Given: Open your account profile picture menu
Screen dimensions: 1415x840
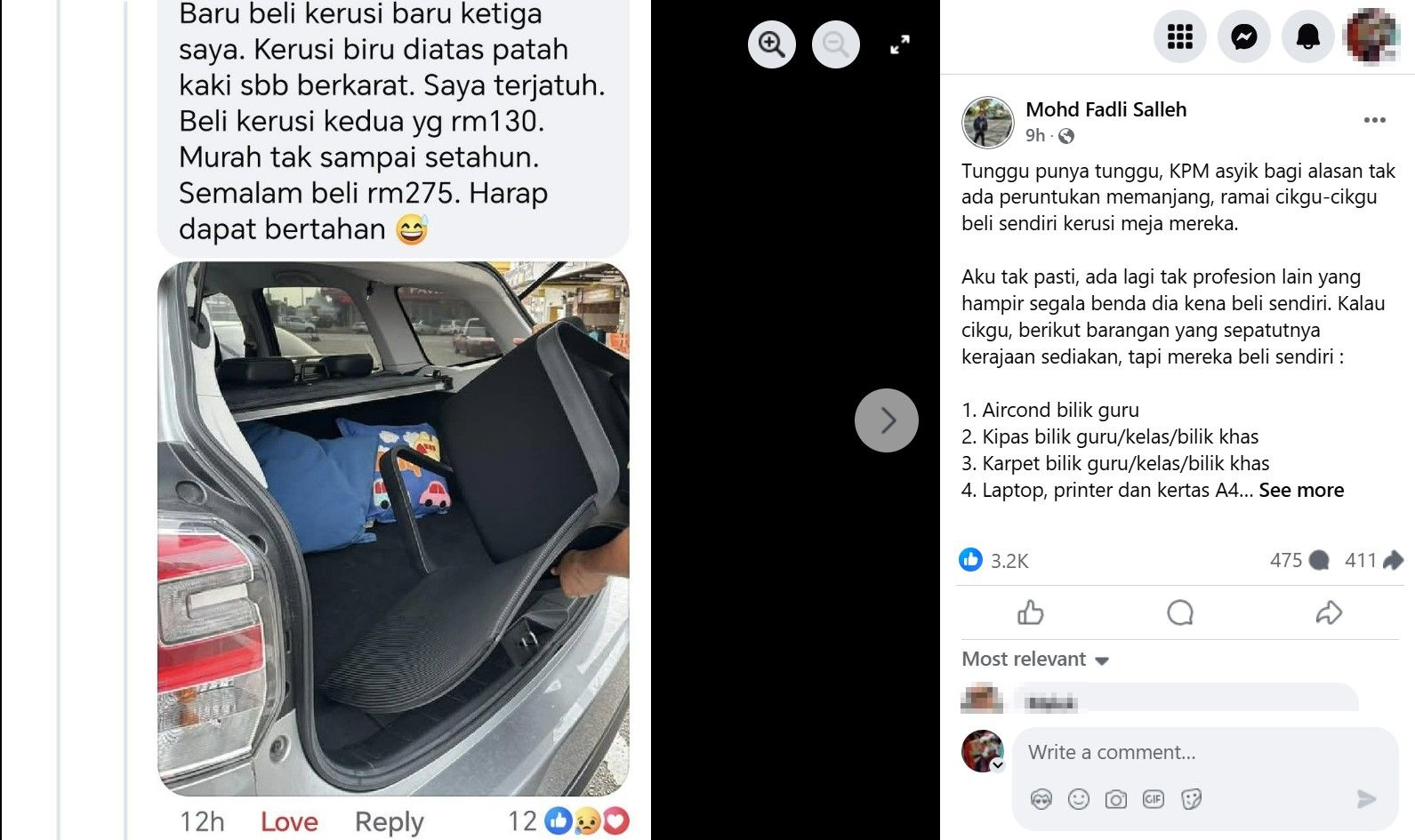Looking at the screenshot, I should pyautogui.click(x=1372, y=36).
